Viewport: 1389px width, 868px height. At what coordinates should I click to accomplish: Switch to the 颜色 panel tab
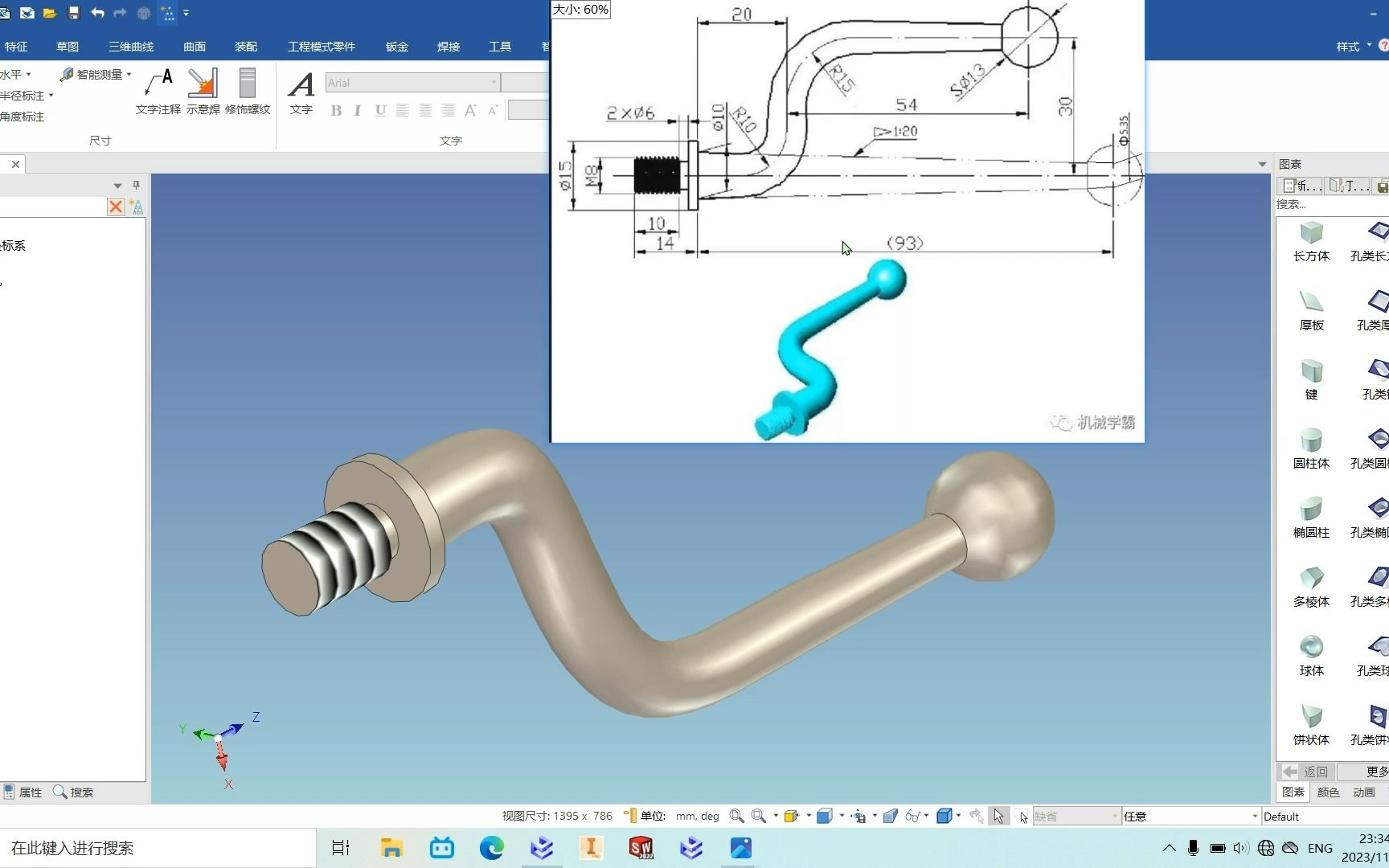(1328, 792)
